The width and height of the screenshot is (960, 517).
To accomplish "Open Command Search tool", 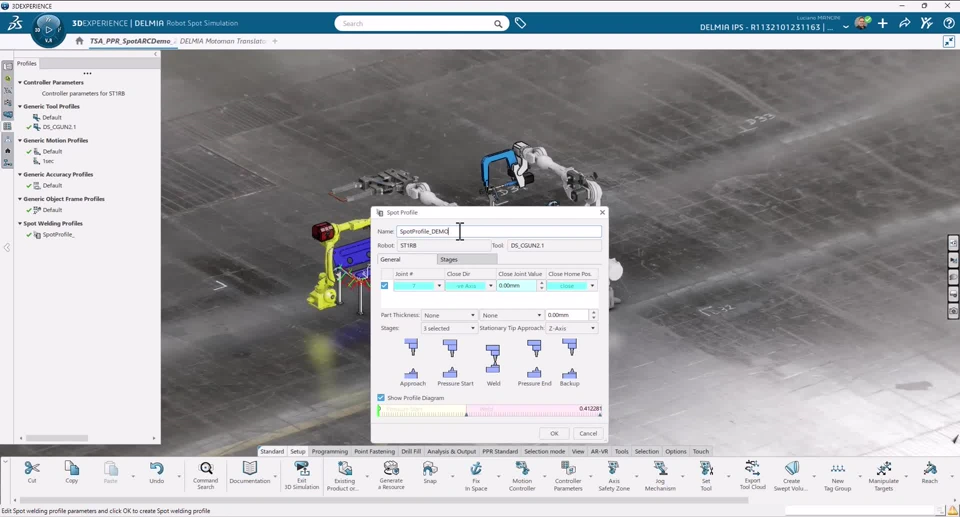I will (x=206, y=469).
